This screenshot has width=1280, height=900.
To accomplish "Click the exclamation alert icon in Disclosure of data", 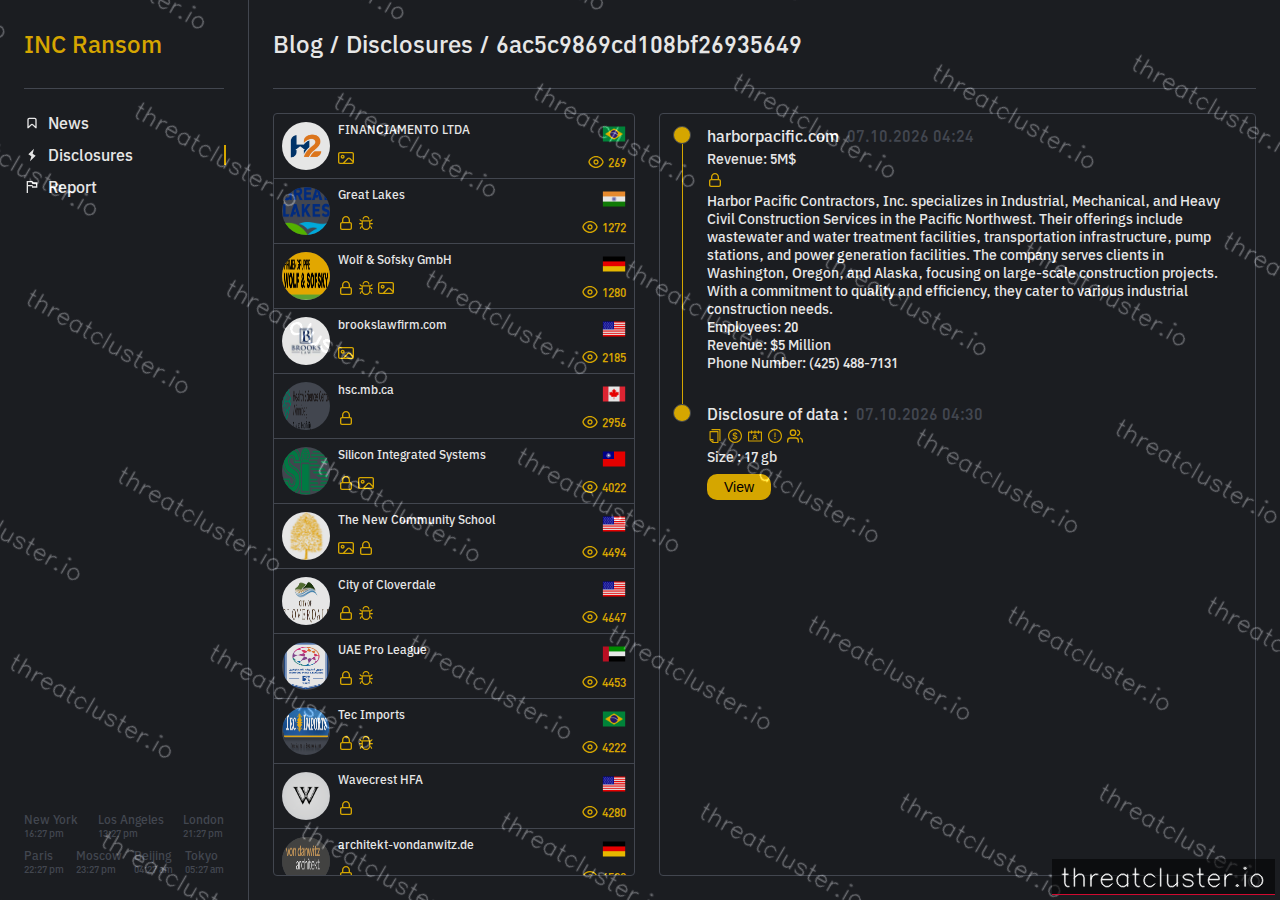I will [775, 436].
